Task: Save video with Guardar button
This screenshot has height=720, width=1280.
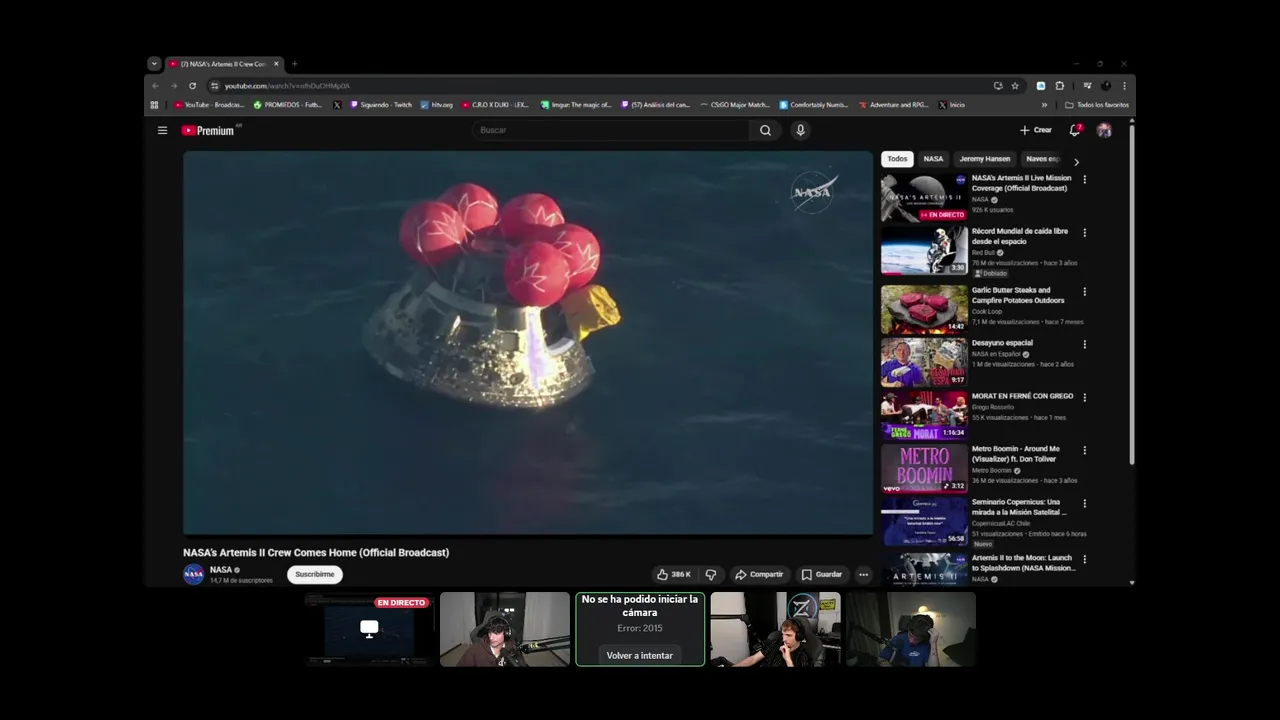Action: coord(822,574)
